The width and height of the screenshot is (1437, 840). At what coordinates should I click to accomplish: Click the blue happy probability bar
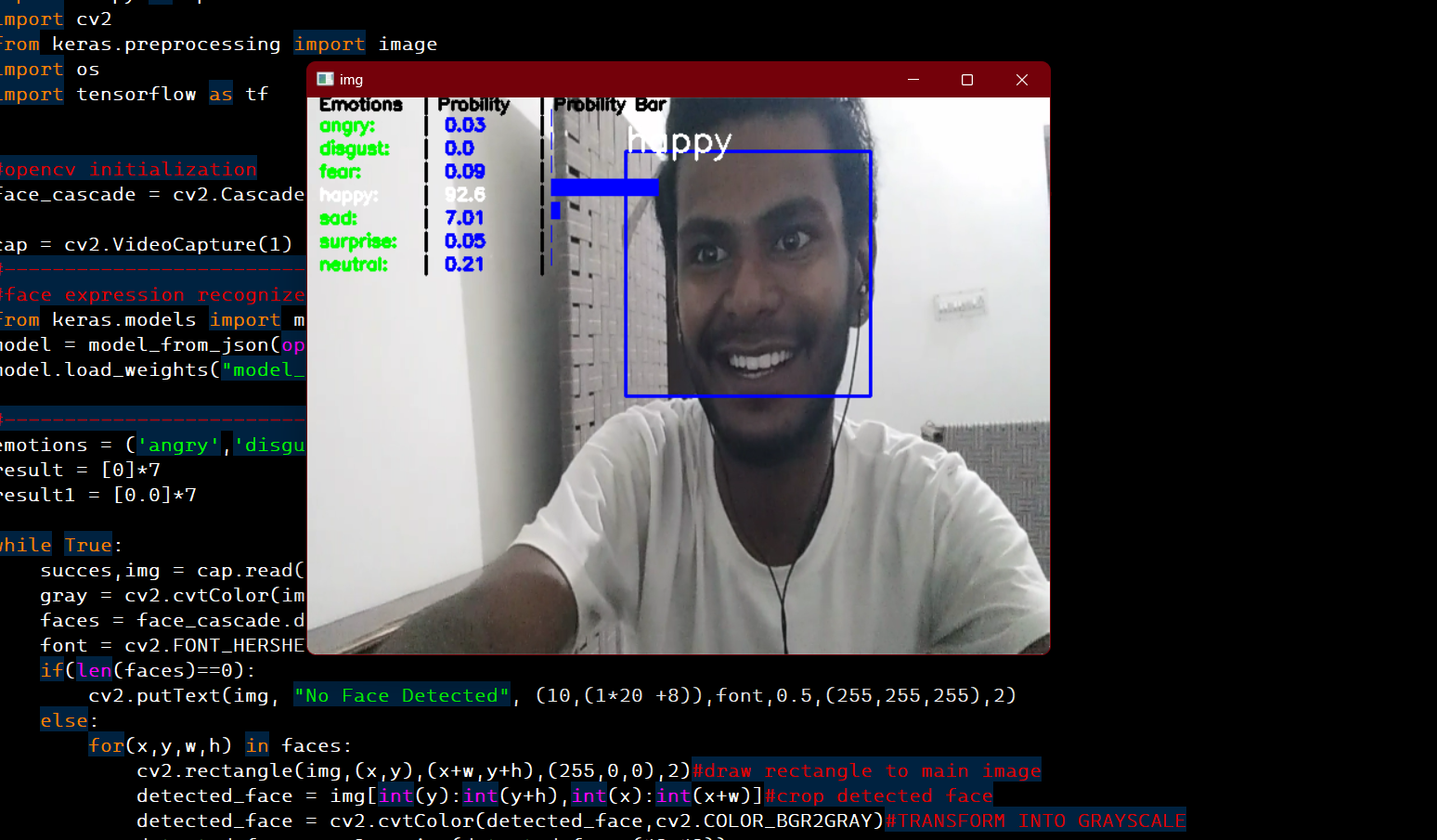(603, 187)
